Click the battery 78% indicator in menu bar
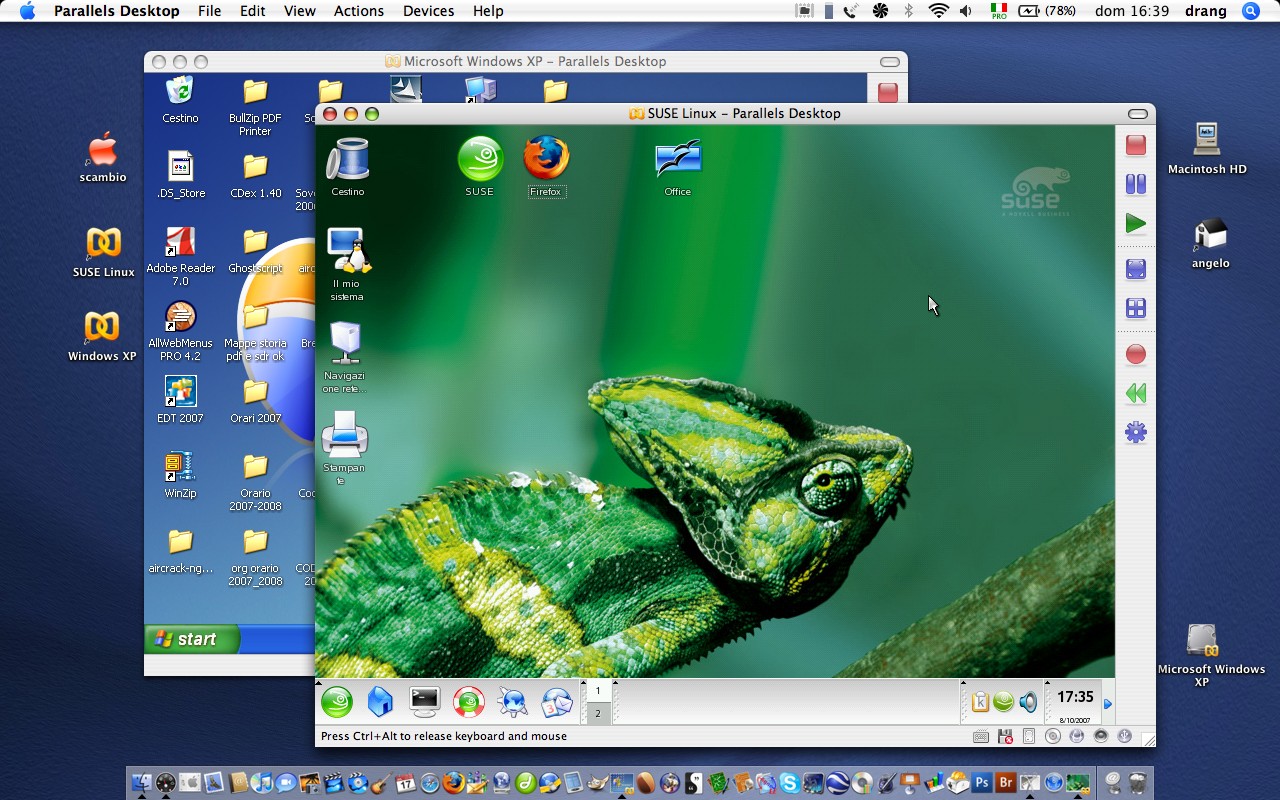The image size is (1280, 800). pos(1048,11)
